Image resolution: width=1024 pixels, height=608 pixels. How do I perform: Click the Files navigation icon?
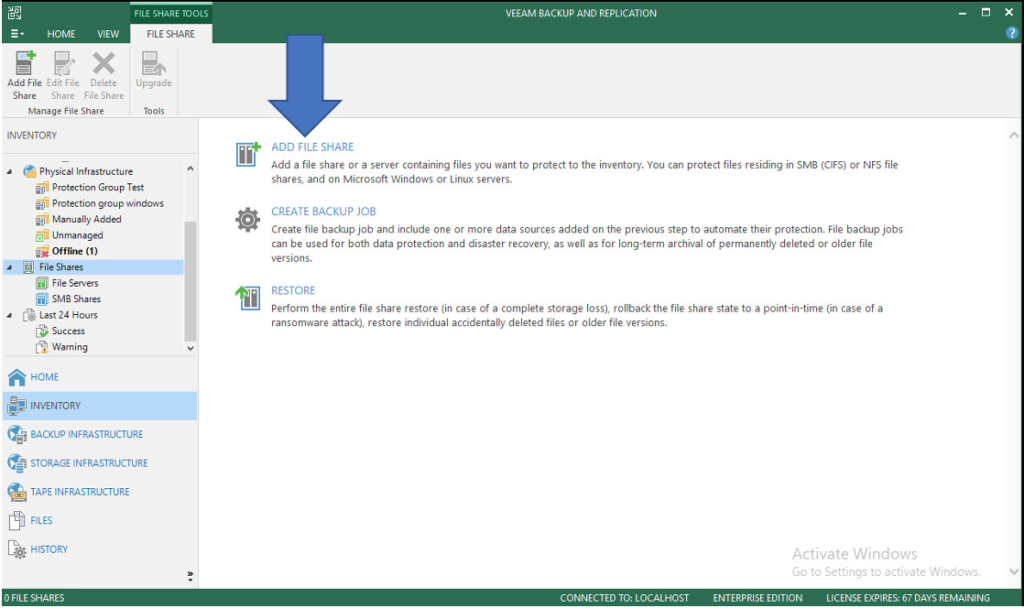coord(17,520)
